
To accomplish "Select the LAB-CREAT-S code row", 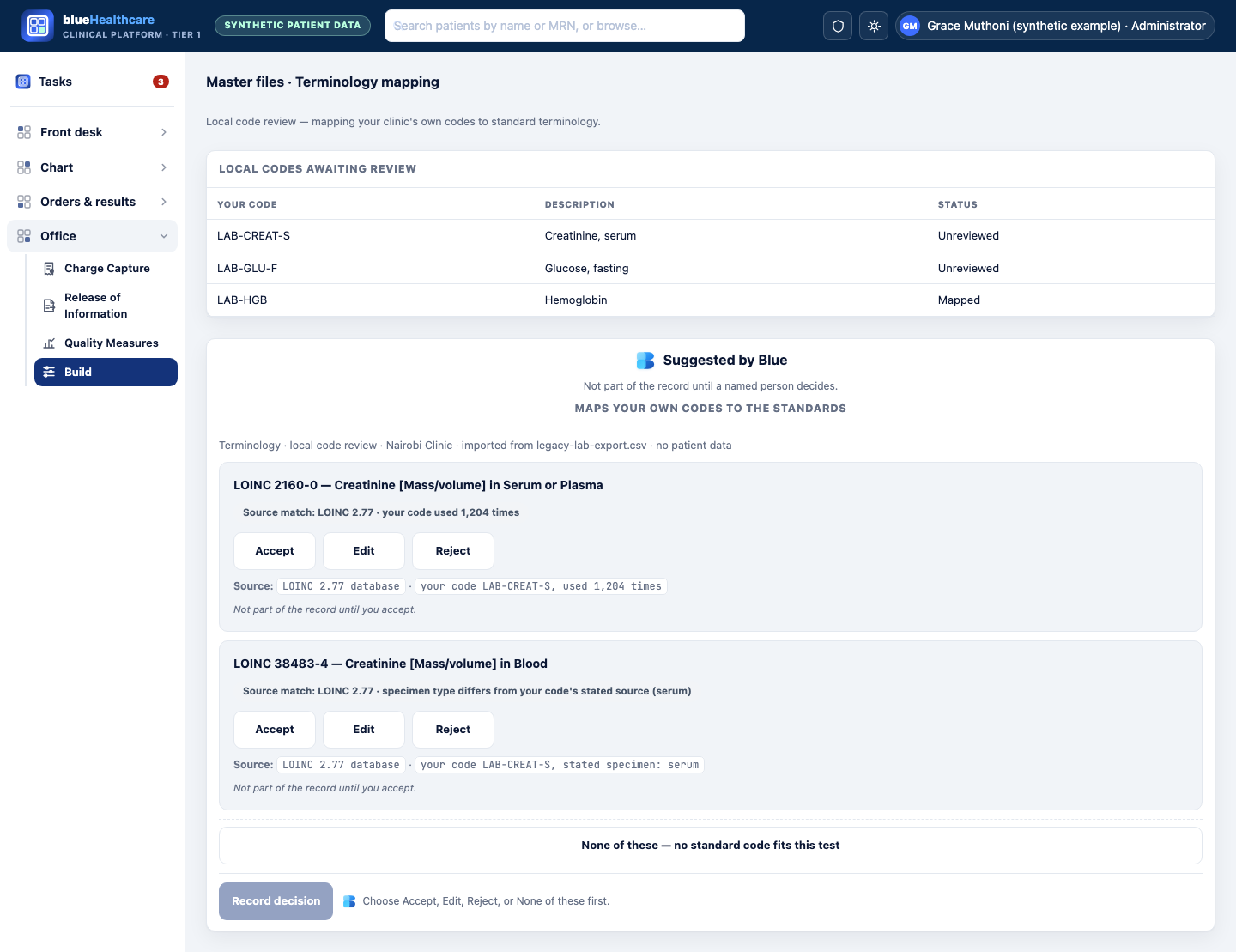I will 711,236.
